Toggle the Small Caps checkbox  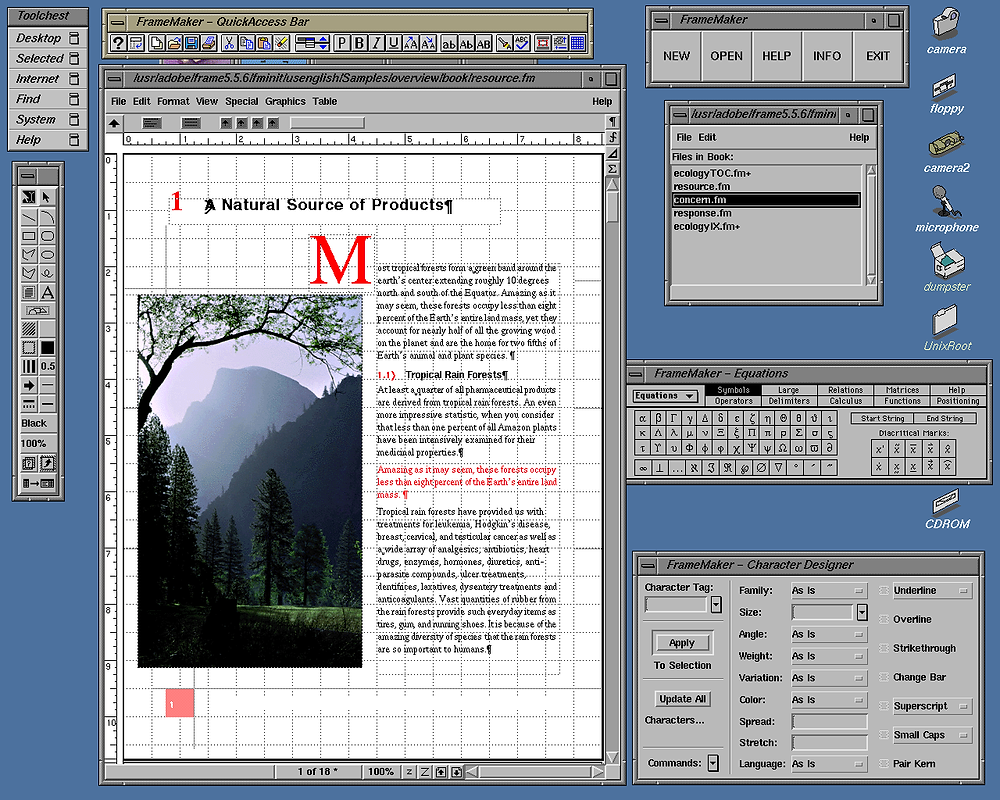click(x=884, y=735)
